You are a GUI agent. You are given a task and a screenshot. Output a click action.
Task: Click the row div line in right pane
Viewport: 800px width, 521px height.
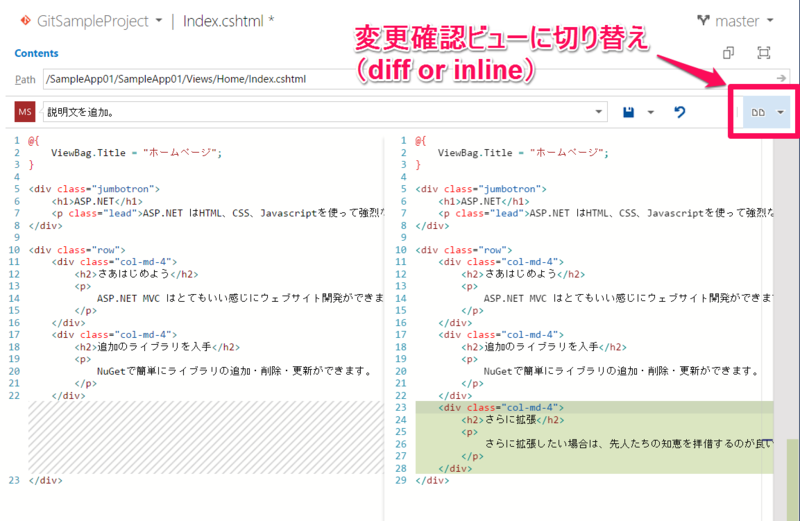(464, 250)
